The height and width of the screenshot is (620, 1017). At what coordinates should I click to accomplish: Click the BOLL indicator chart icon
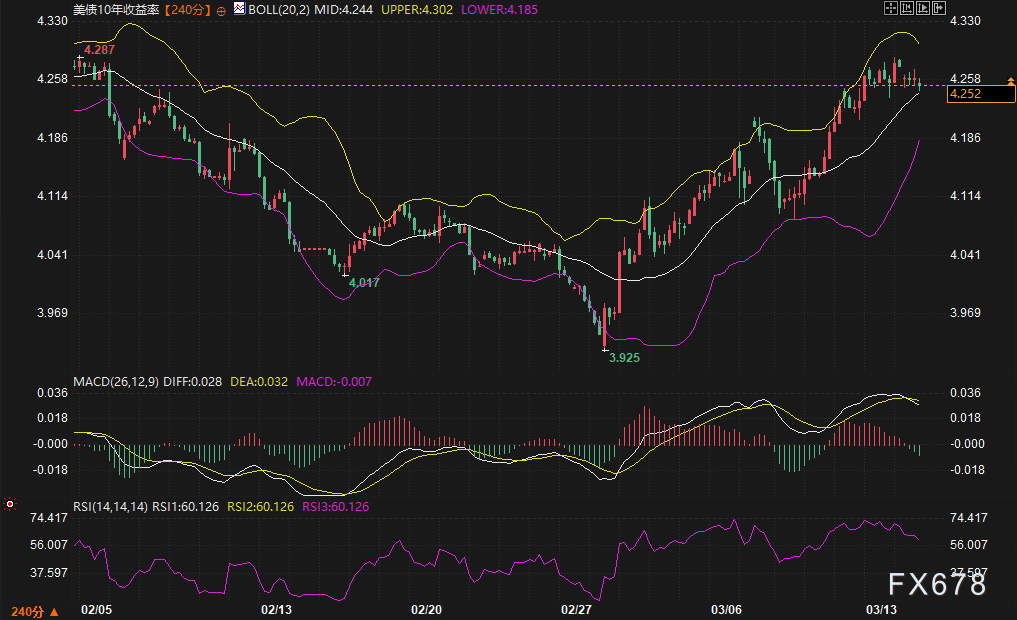(x=238, y=8)
